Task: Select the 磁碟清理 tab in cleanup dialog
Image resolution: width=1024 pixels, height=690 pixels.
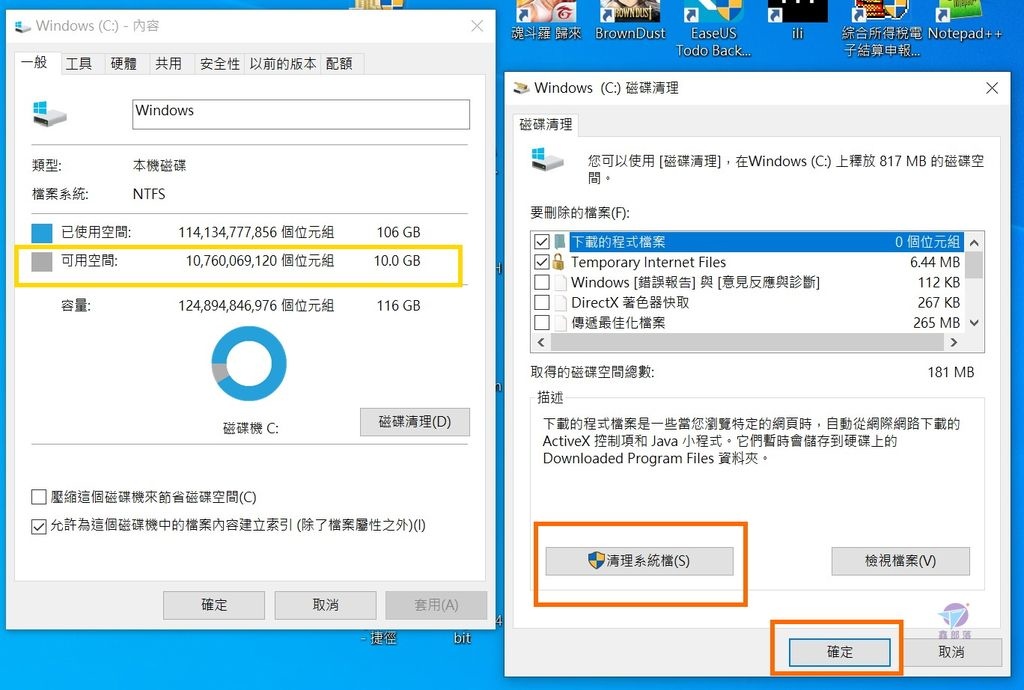Action: (x=545, y=124)
